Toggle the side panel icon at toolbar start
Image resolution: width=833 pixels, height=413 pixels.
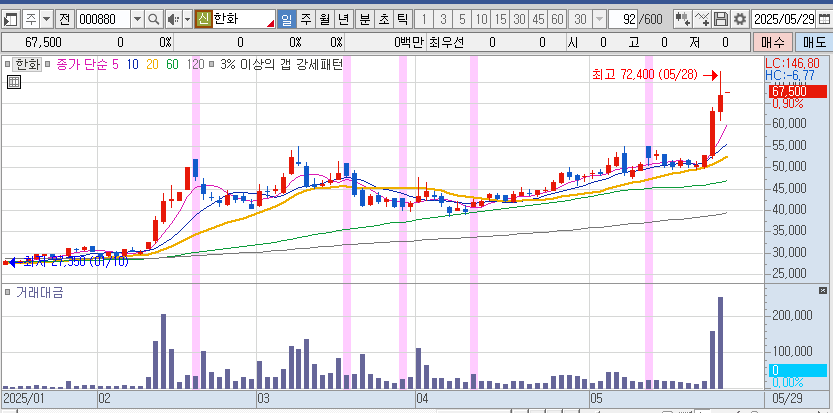[x=12, y=20]
